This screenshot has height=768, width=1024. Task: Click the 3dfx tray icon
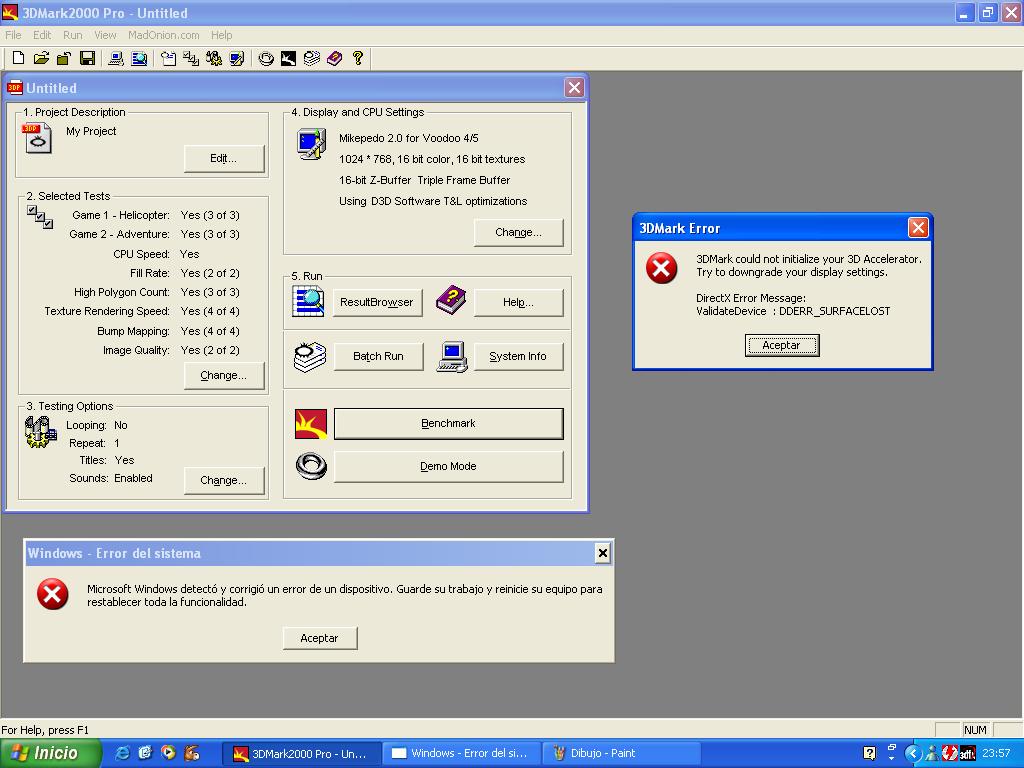[x=968, y=753]
